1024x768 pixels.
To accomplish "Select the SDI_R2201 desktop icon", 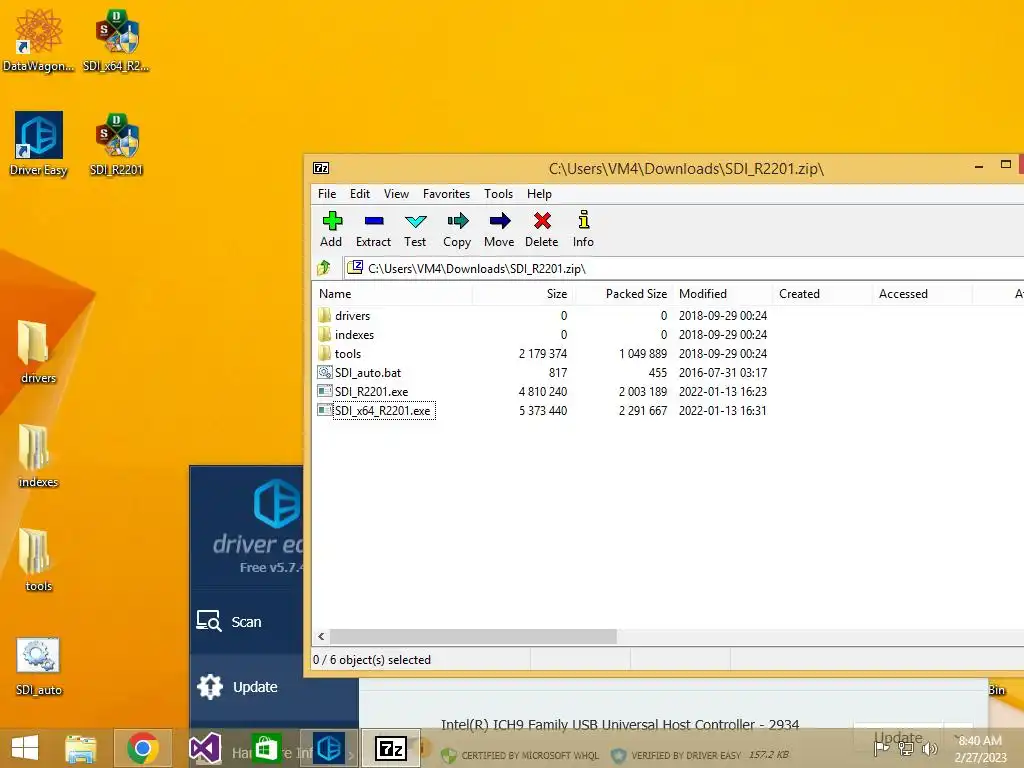I will click(116, 144).
